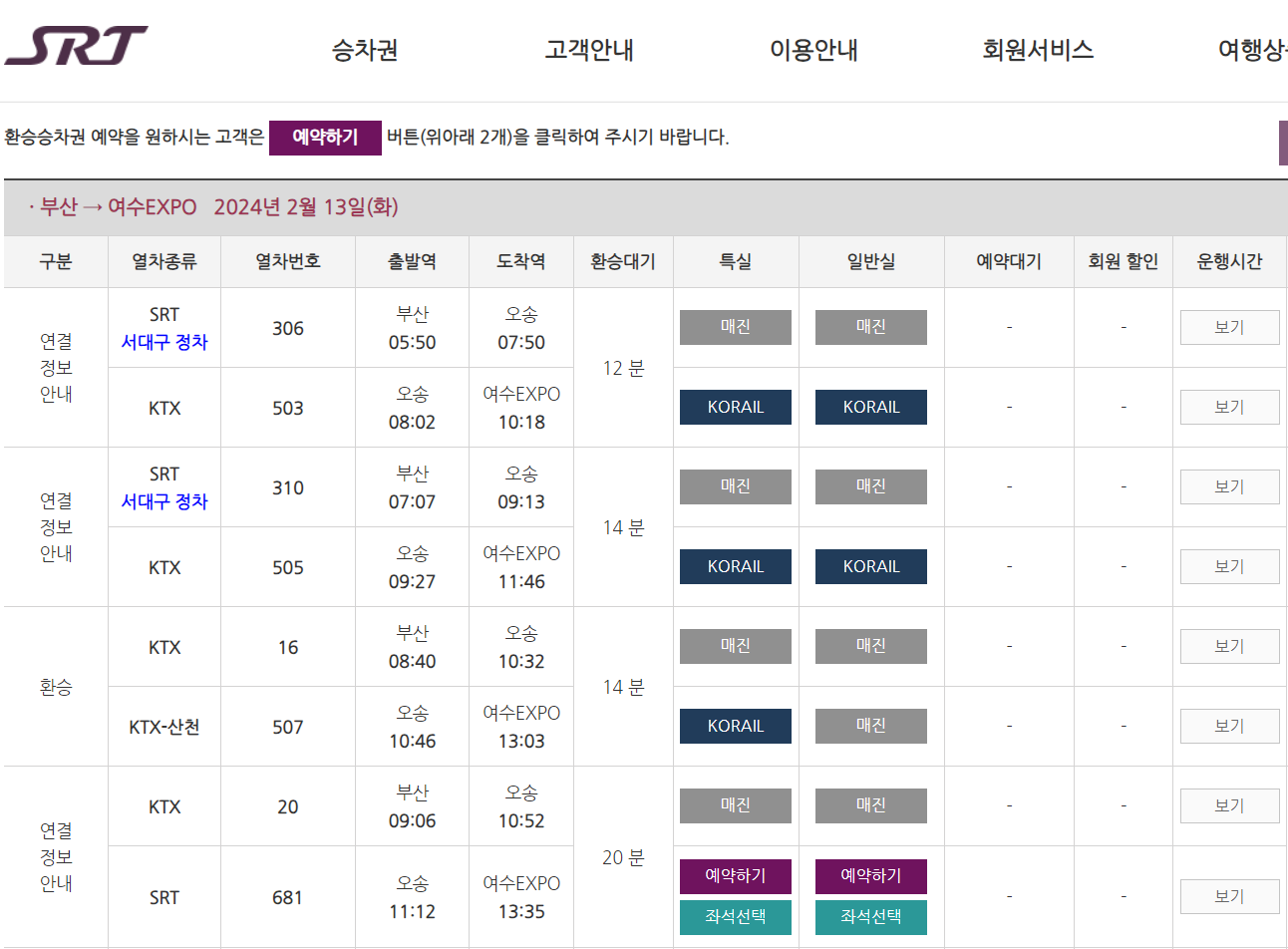This screenshot has height=949, width=1288.
Task: Click the 12 분 transfer wait cell
Action: click(x=623, y=368)
